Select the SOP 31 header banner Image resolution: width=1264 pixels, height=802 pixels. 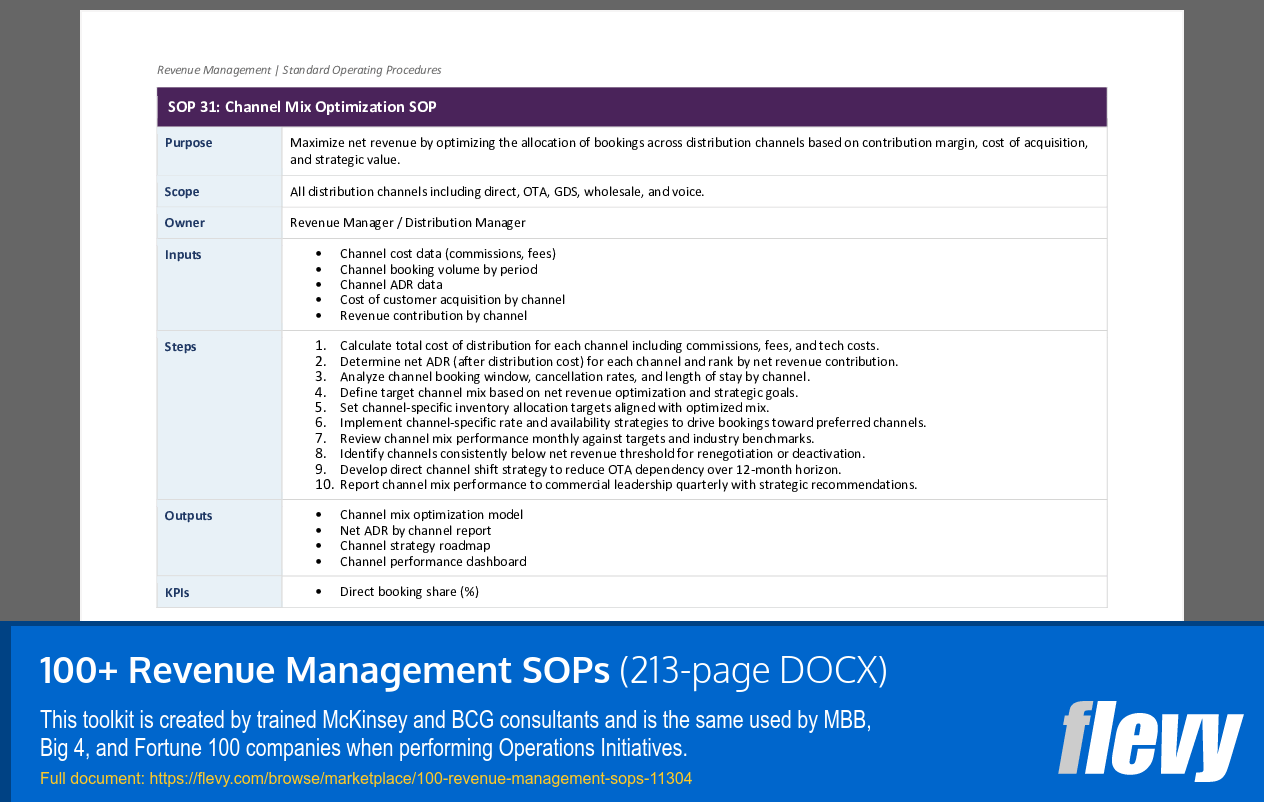(x=631, y=106)
